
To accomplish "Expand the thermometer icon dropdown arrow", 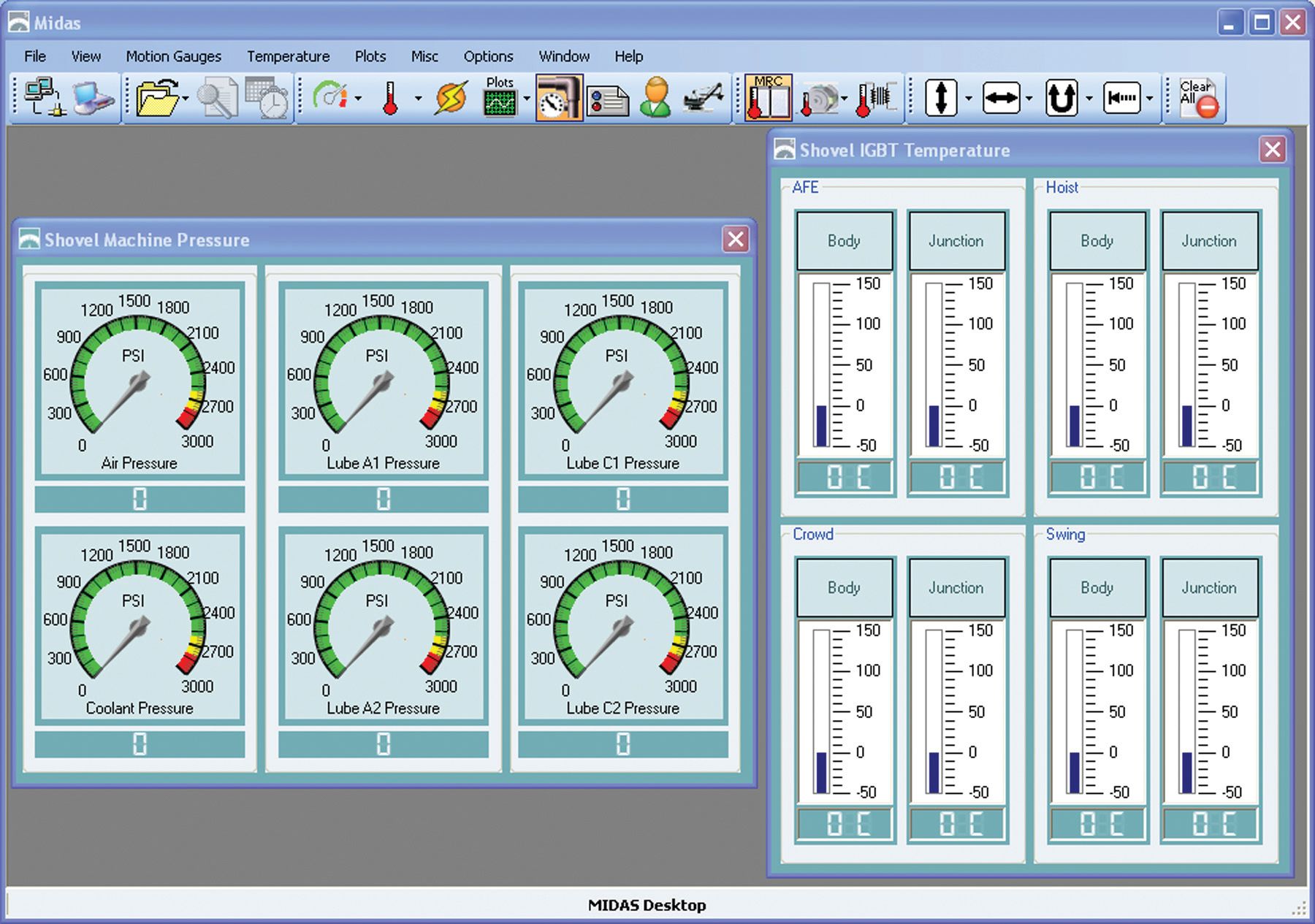I will tap(418, 99).
